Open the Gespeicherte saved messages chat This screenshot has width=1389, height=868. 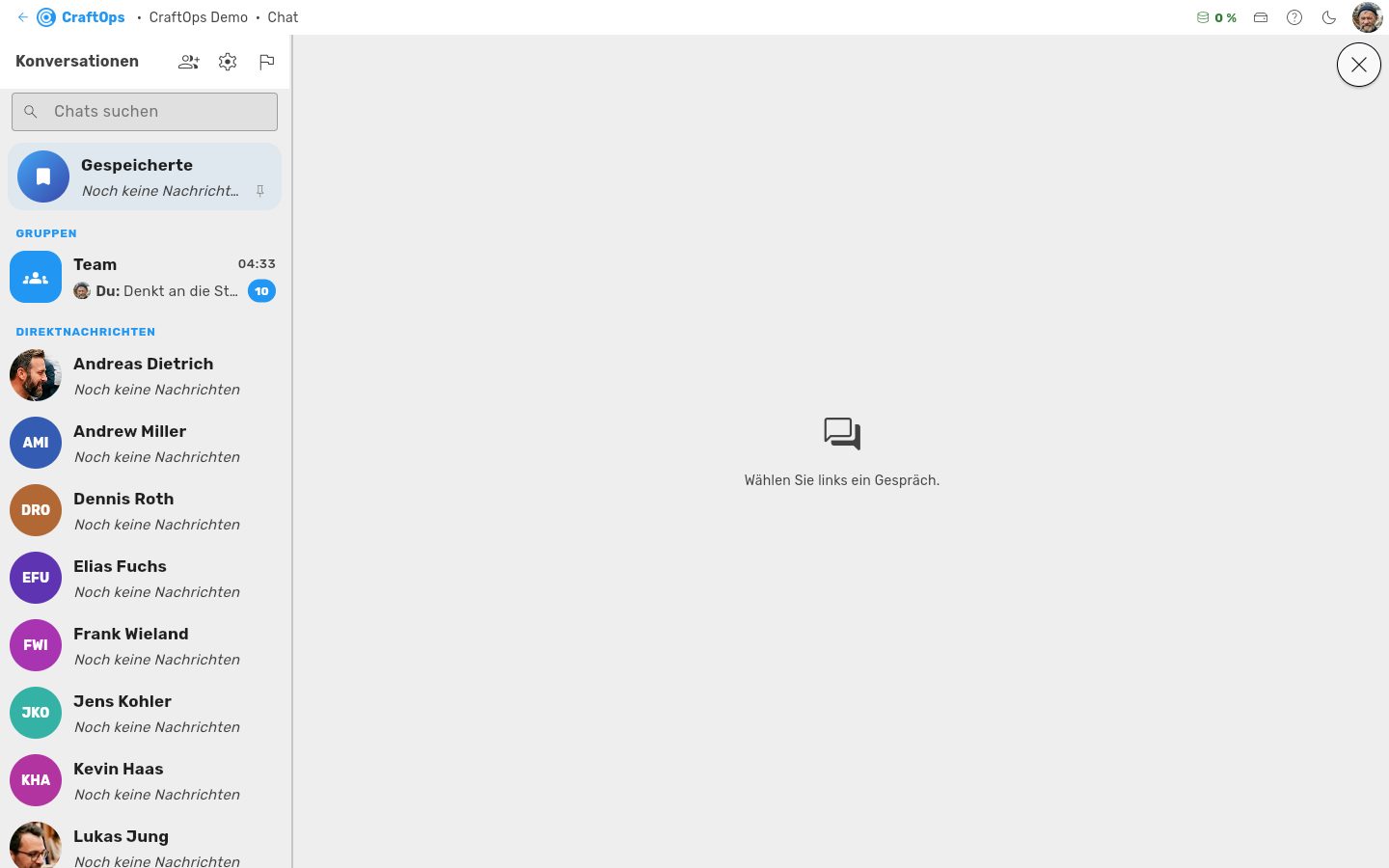click(x=145, y=176)
